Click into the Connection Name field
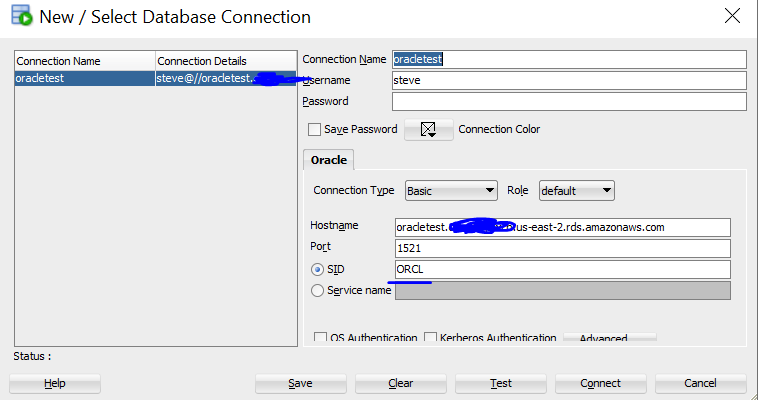The image size is (758, 400). tap(569, 59)
